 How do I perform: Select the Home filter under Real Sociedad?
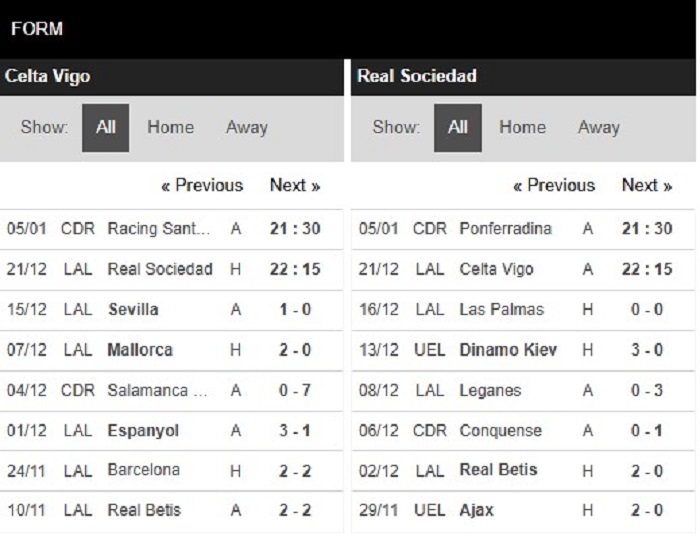522,128
